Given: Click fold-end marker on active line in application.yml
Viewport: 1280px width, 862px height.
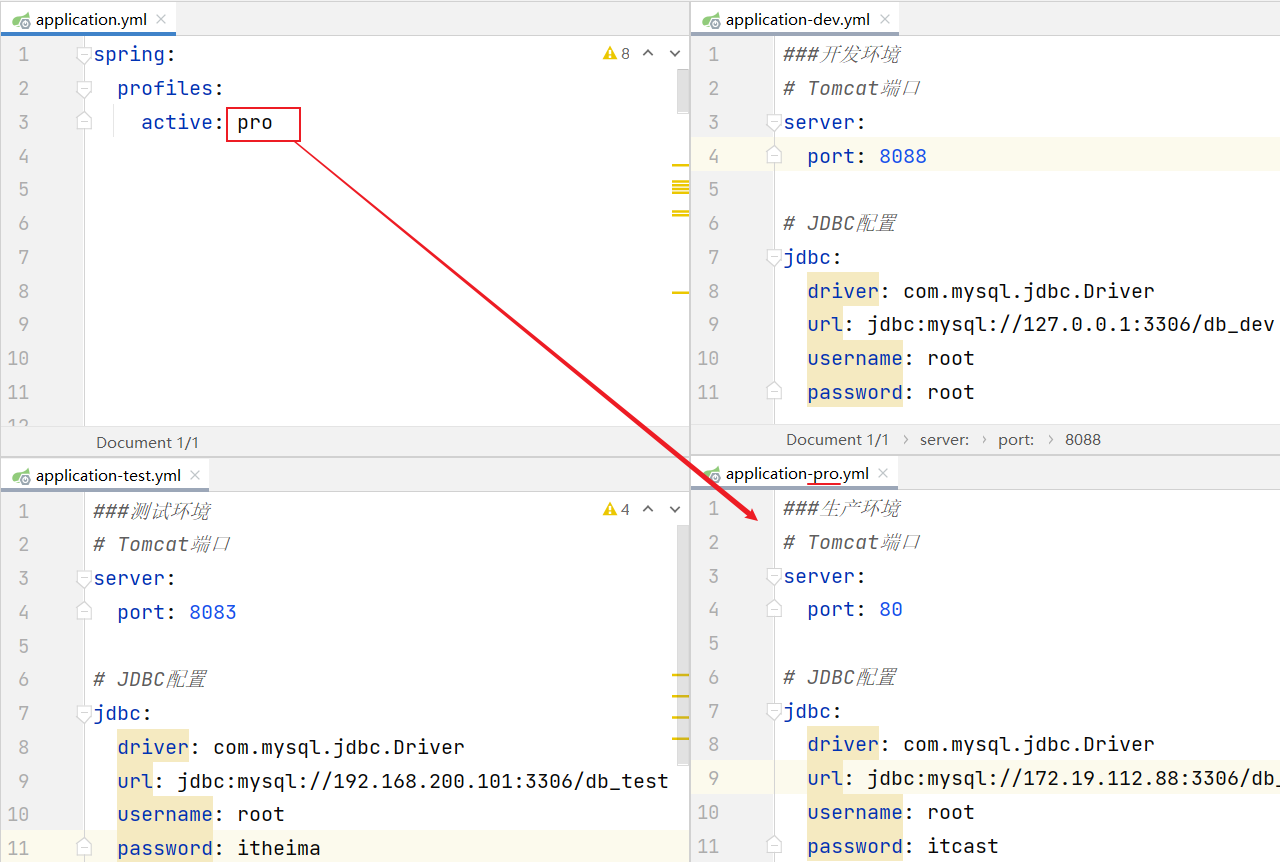Looking at the screenshot, I should click(x=84, y=121).
